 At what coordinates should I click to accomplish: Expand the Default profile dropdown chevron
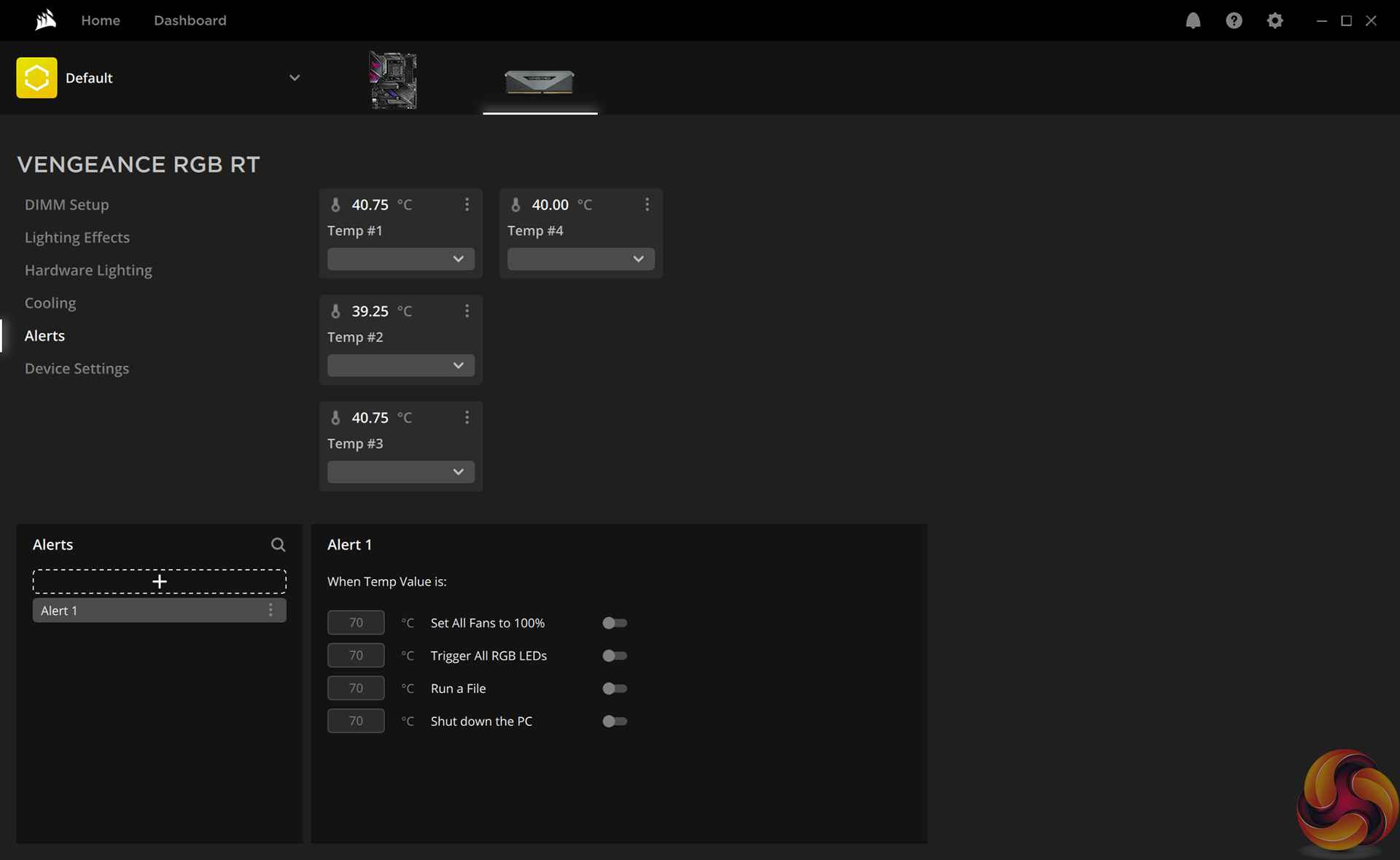(x=295, y=78)
